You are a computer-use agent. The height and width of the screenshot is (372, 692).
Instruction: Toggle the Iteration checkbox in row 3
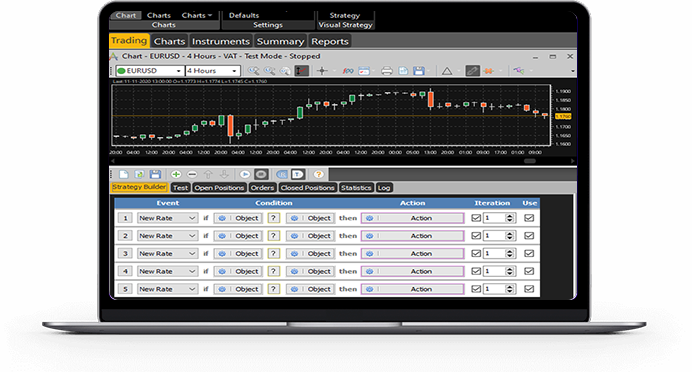click(x=476, y=253)
